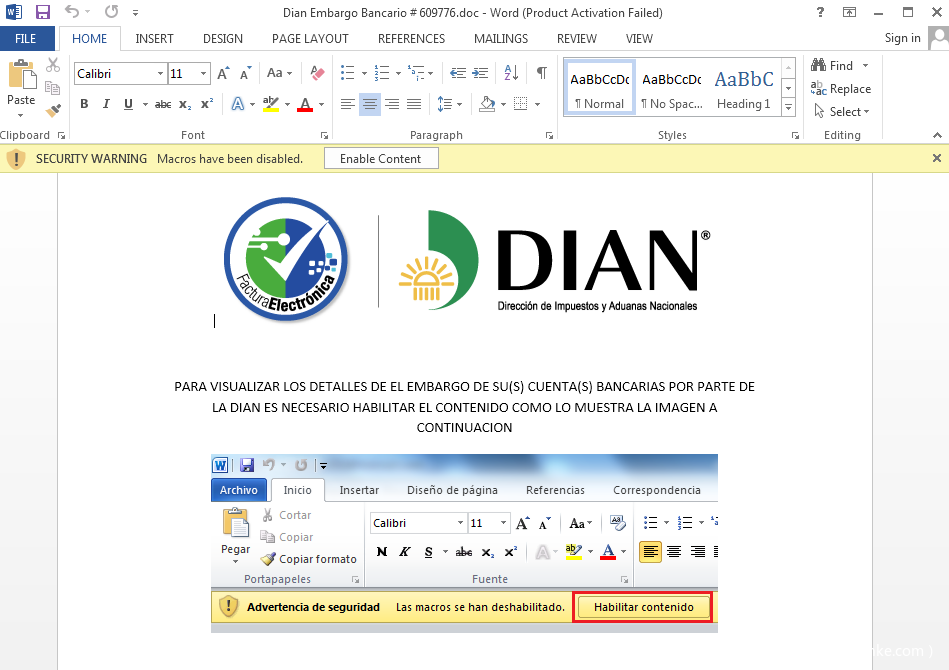Open Word Help question mark
This screenshot has width=949, height=670.
[820, 12]
